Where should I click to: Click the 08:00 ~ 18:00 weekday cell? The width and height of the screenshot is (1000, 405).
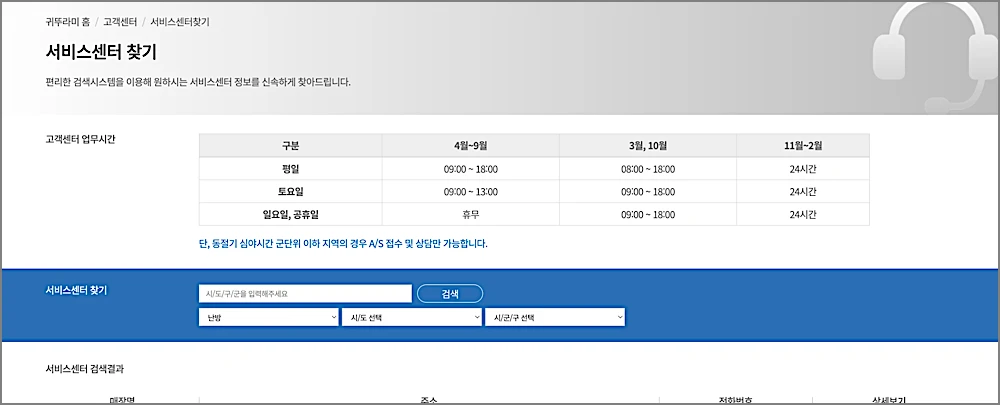pyautogui.click(x=648, y=169)
